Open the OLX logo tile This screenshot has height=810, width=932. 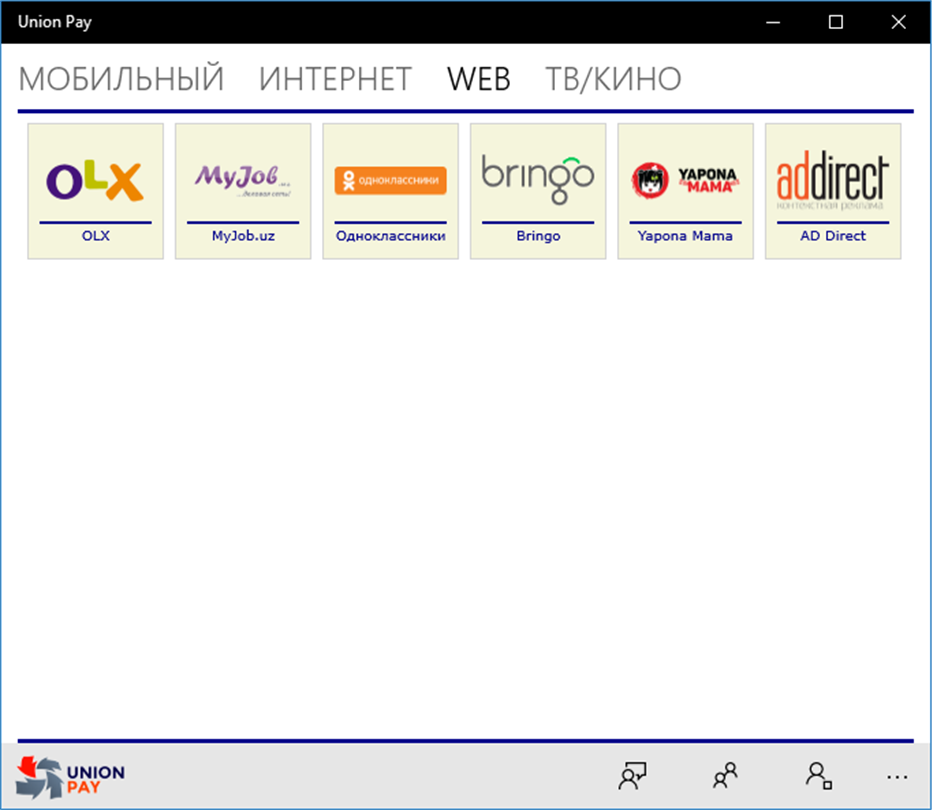(x=95, y=191)
